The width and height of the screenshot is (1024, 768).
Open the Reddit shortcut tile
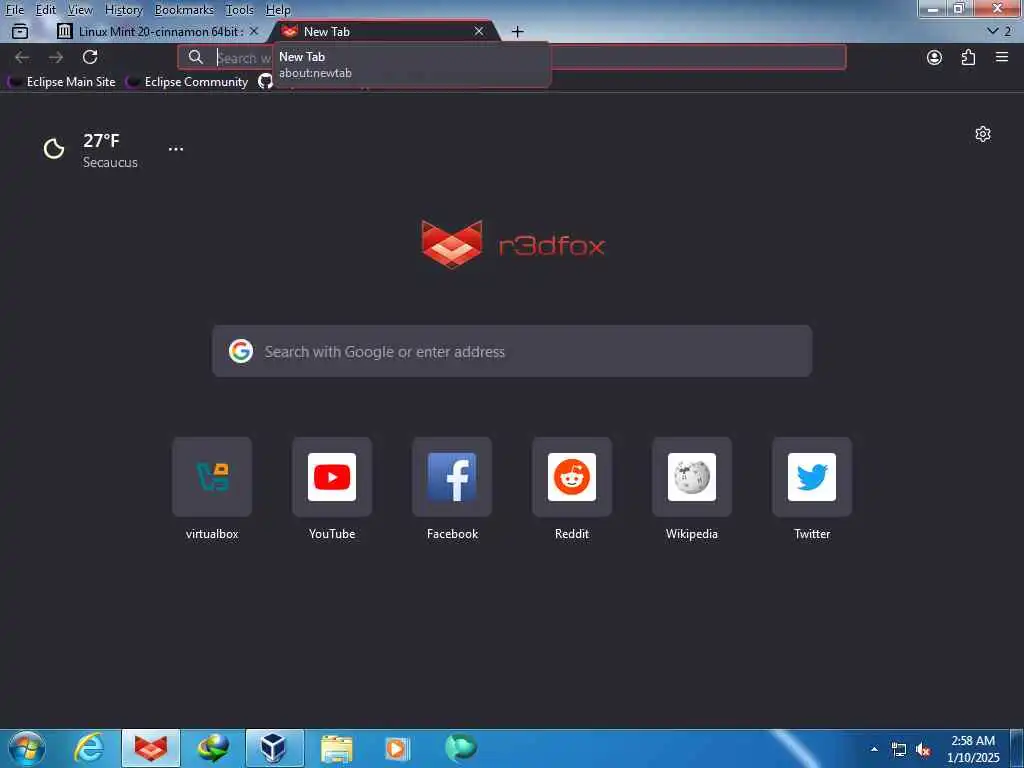(572, 477)
